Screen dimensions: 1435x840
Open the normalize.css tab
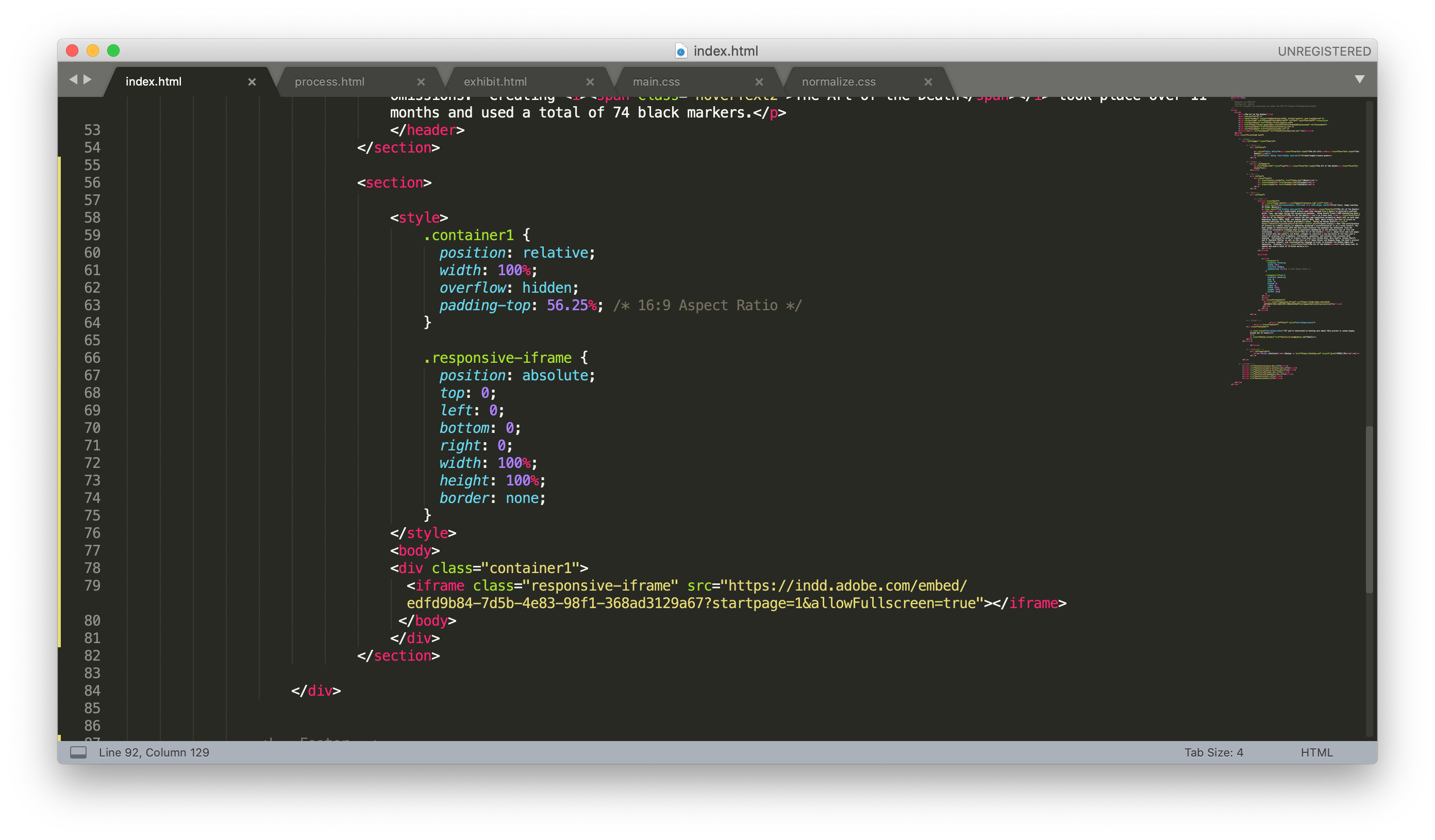[838, 82]
